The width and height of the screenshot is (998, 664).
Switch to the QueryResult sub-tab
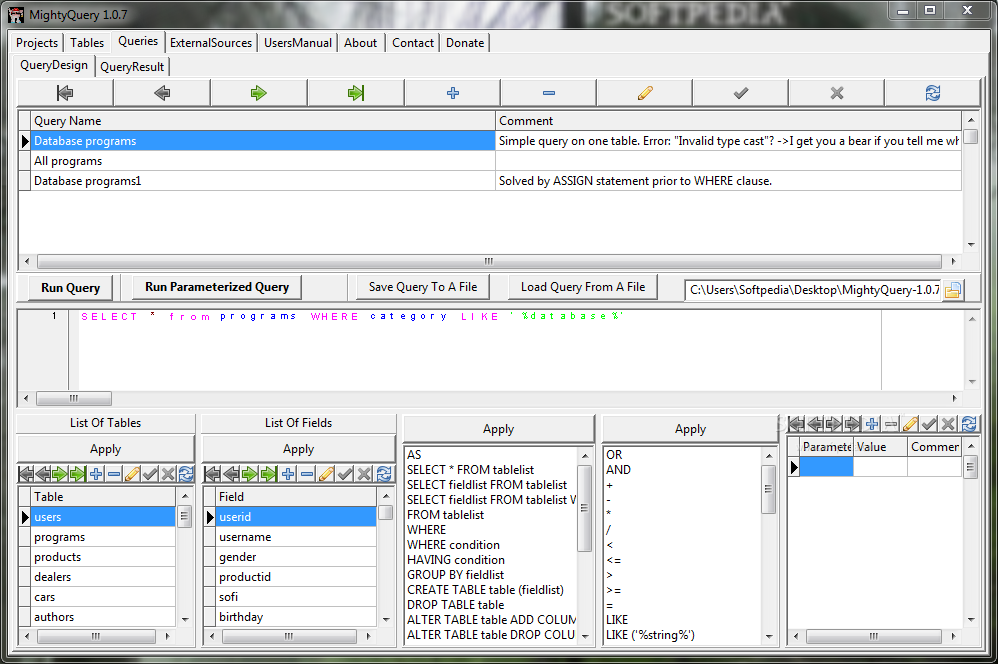coord(132,66)
